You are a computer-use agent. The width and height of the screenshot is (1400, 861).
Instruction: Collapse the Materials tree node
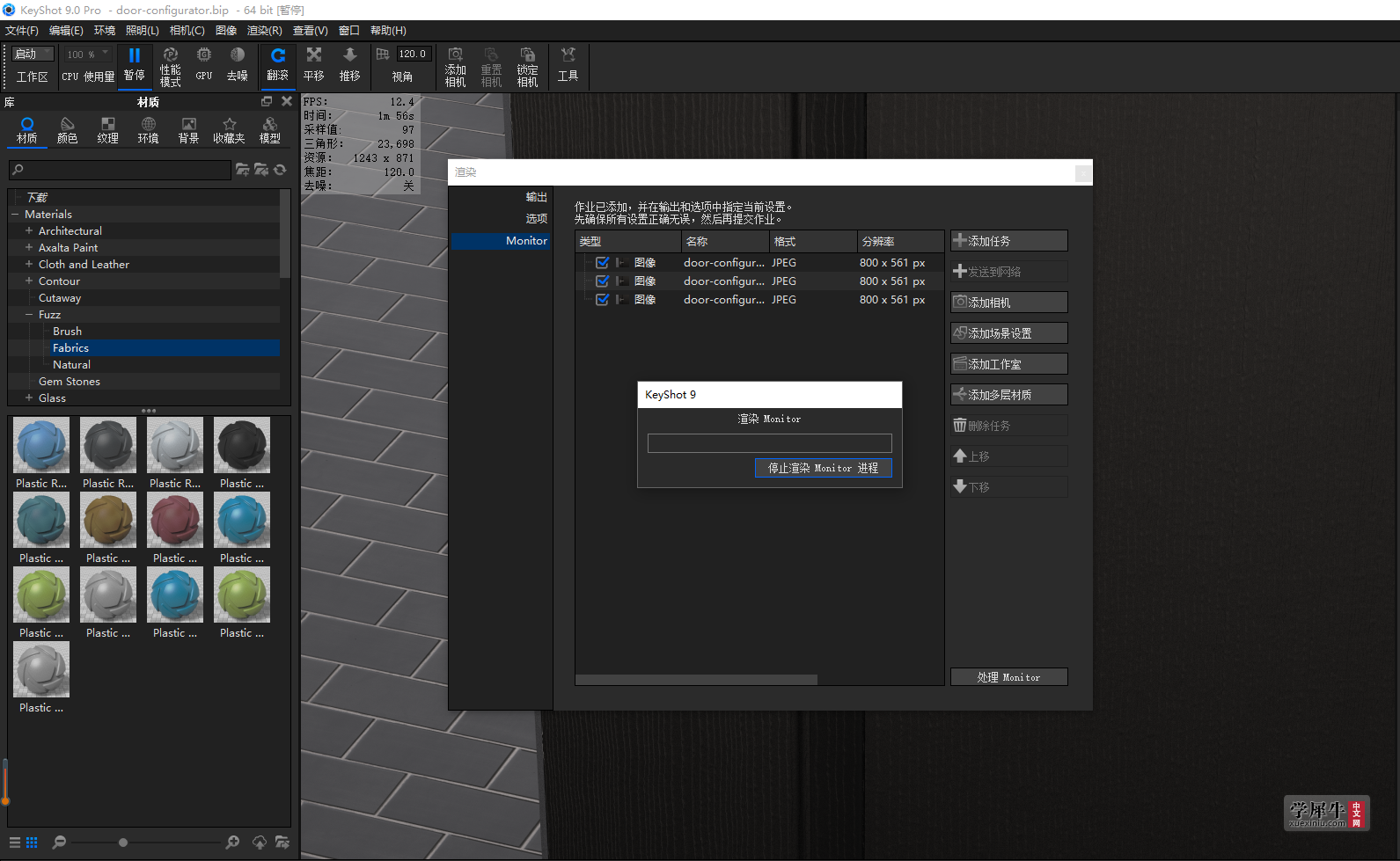point(15,215)
